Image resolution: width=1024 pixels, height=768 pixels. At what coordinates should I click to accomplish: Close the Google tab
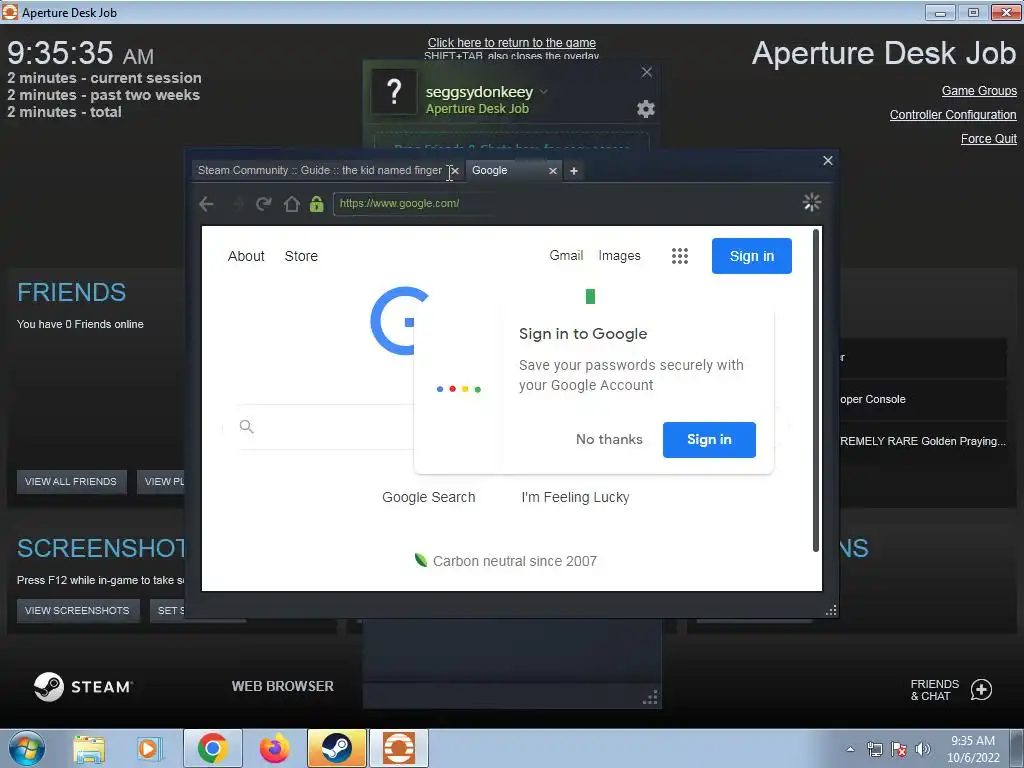[x=553, y=171]
